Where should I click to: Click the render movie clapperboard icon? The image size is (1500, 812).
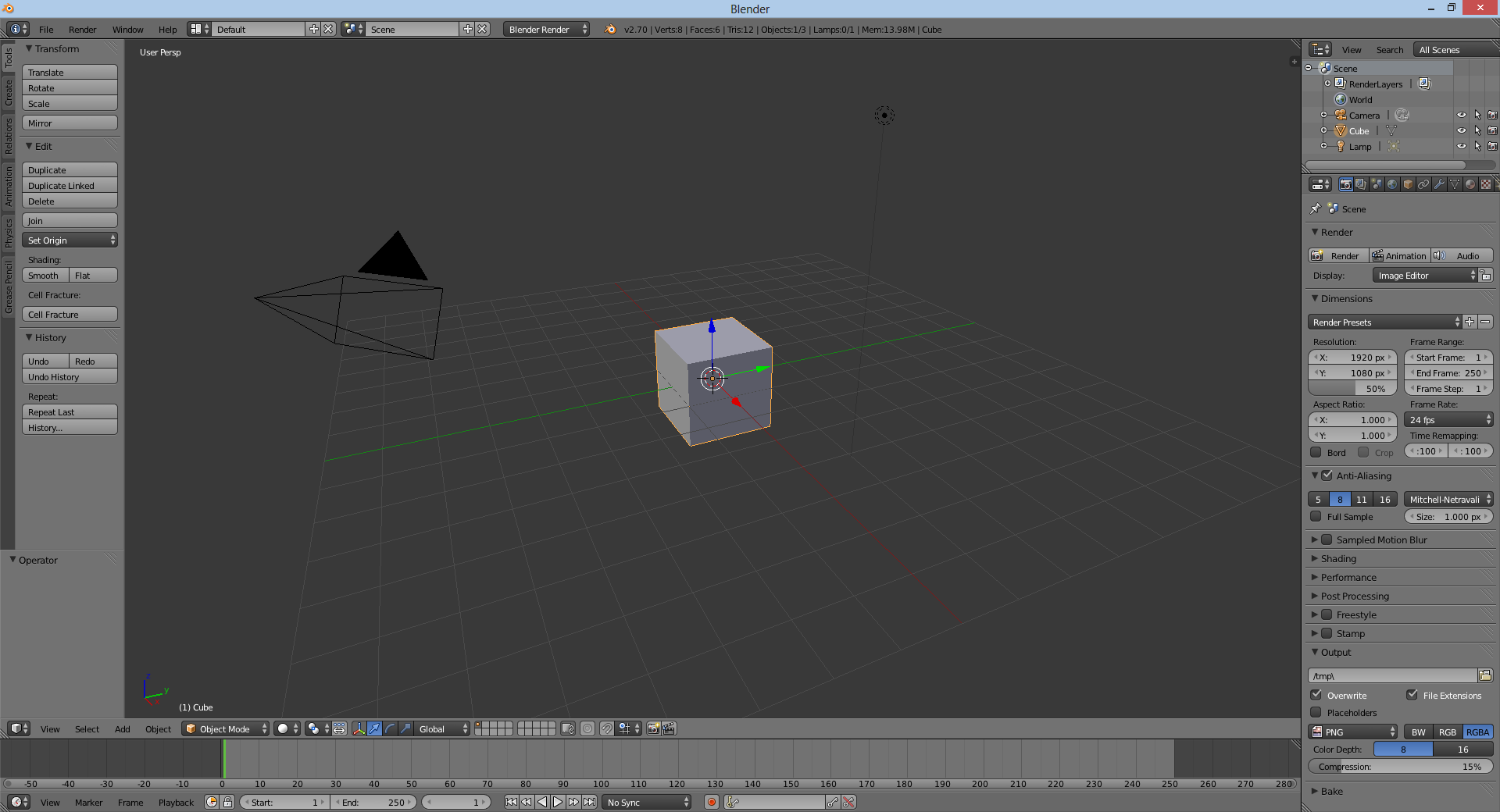pos(669,729)
